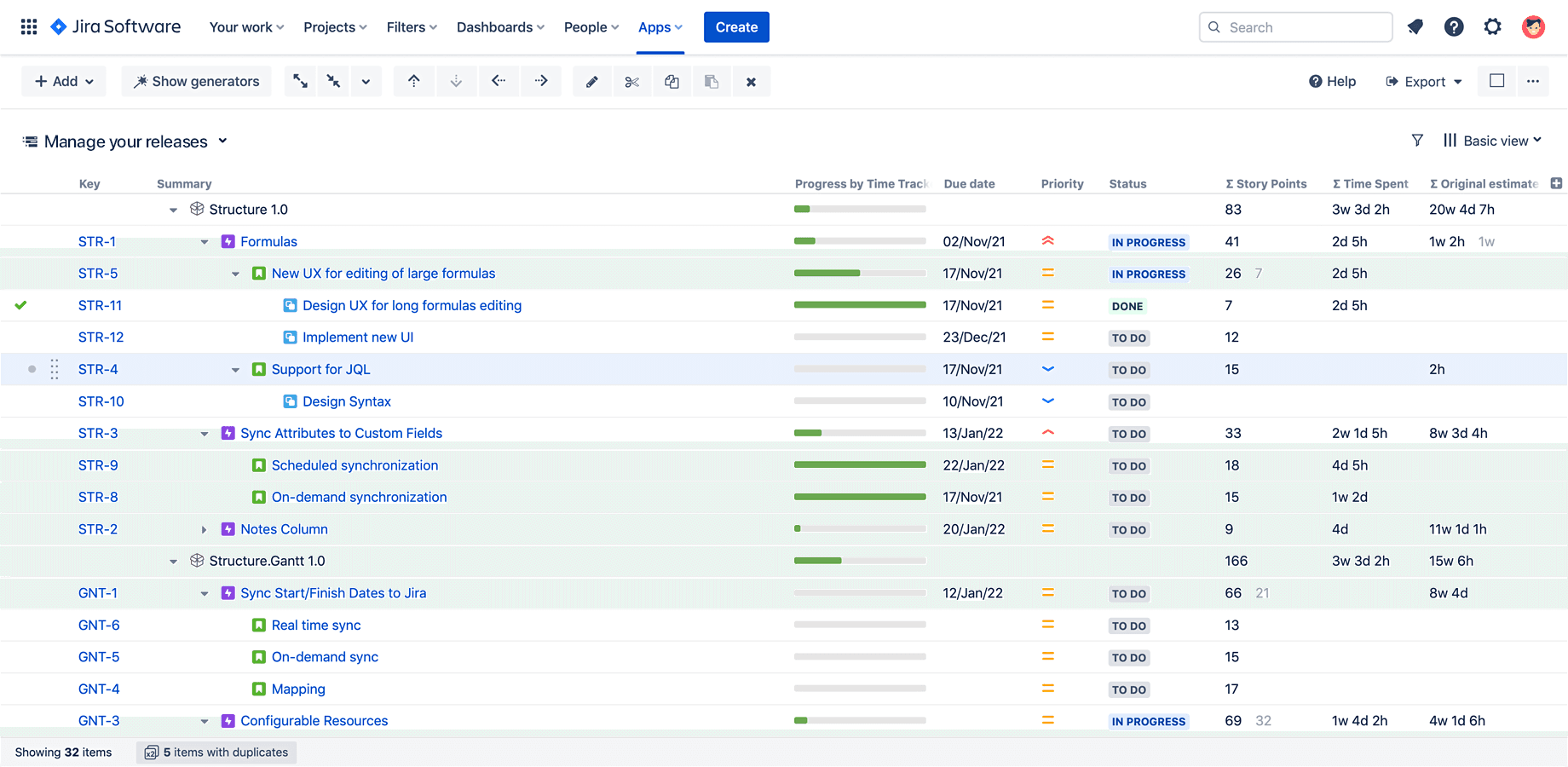Open the filter funnel icon above the grid
The image size is (1568, 767).
pyautogui.click(x=1417, y=140)
